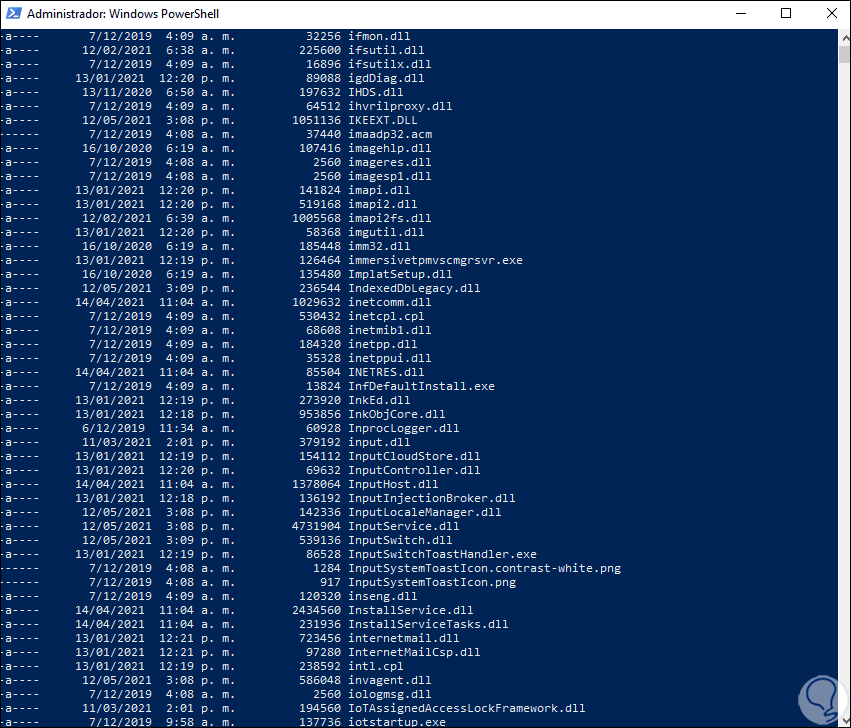Screen dimensions: 851x728
Task: Click the file name IndexedDbLegacy.dll
Action: click(414, 289)
